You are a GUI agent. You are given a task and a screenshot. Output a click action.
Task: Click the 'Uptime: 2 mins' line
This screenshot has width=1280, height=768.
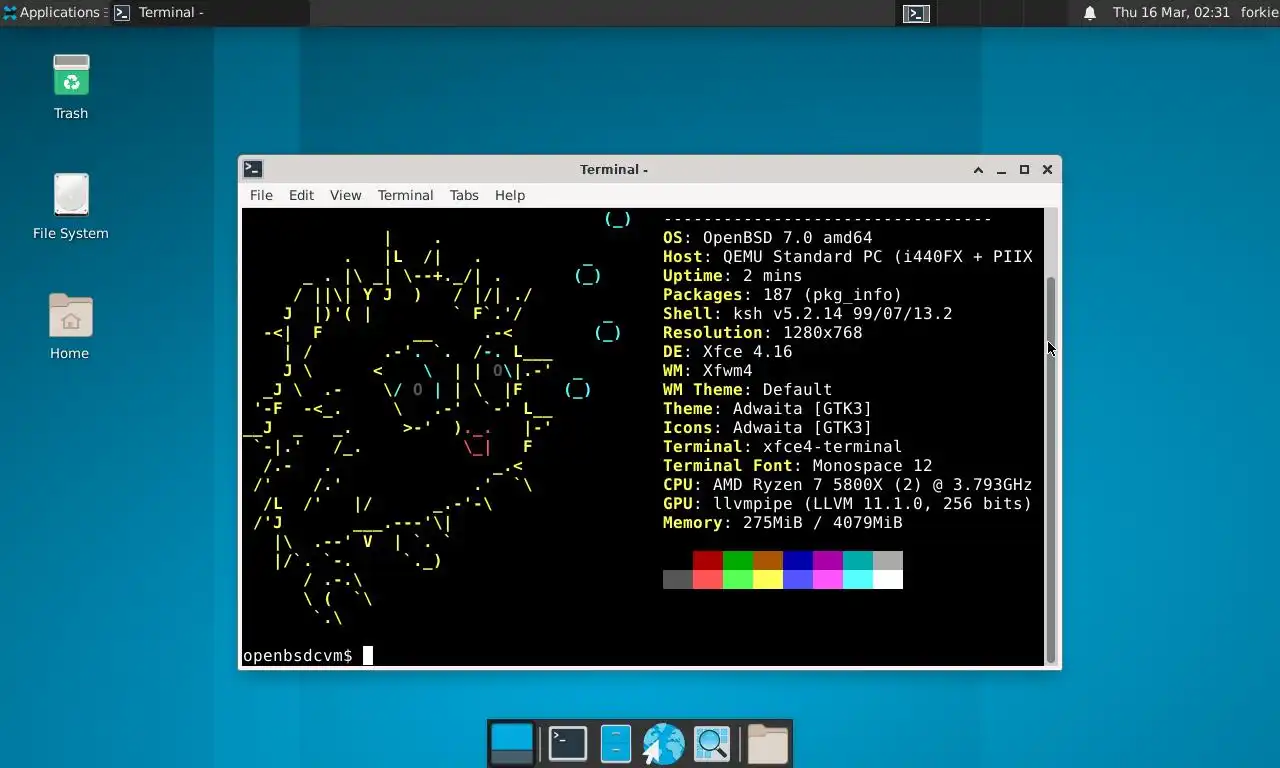coord(732,276)
